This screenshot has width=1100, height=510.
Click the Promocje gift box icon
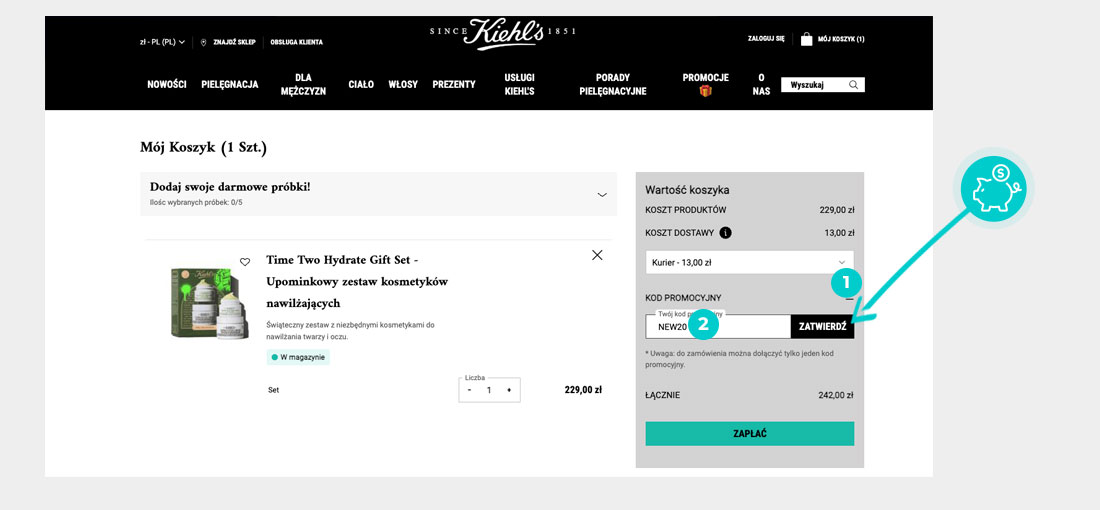click(x=705, y=91)
